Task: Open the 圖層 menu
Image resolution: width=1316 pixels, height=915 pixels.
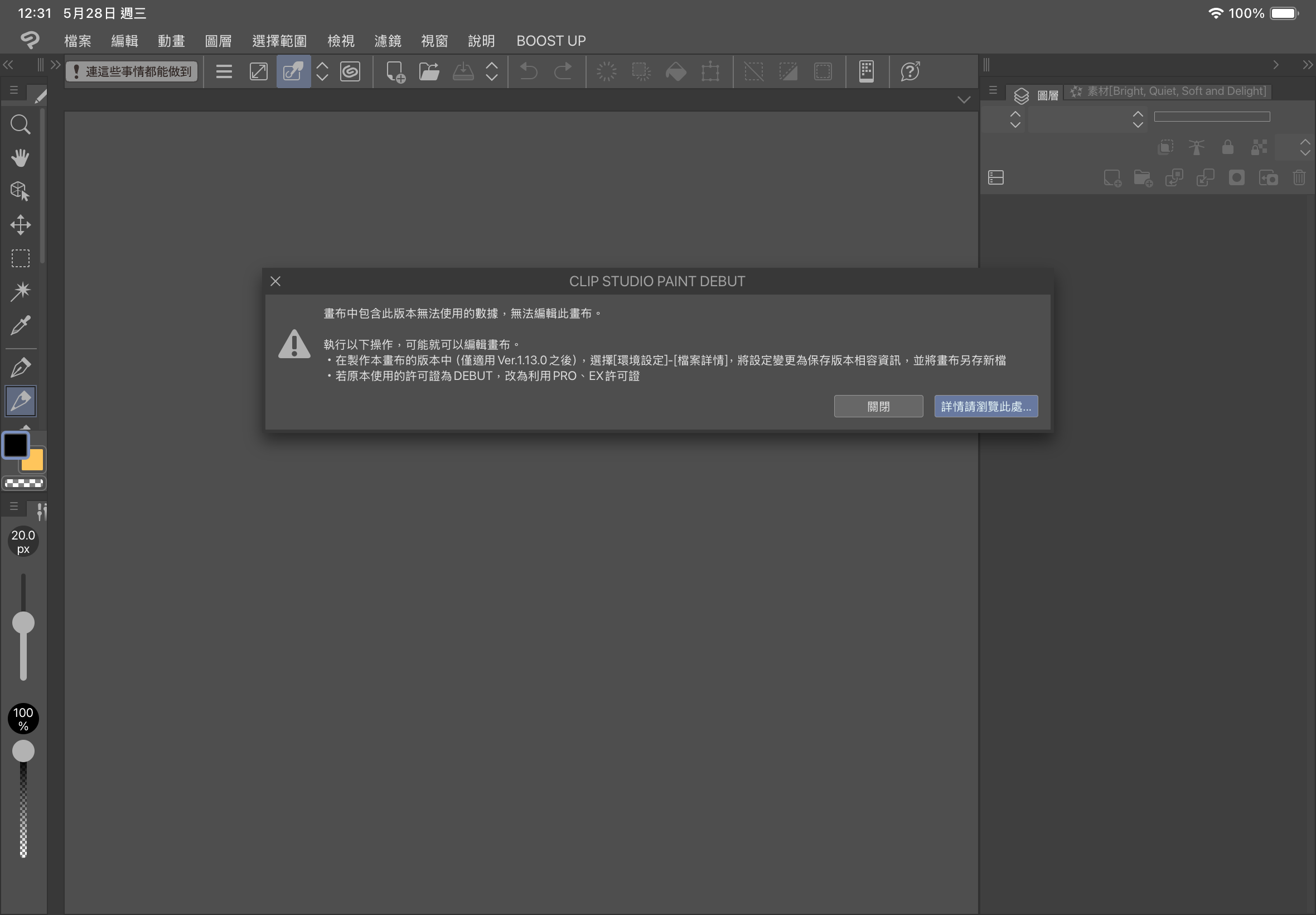Action: [218, 41]
